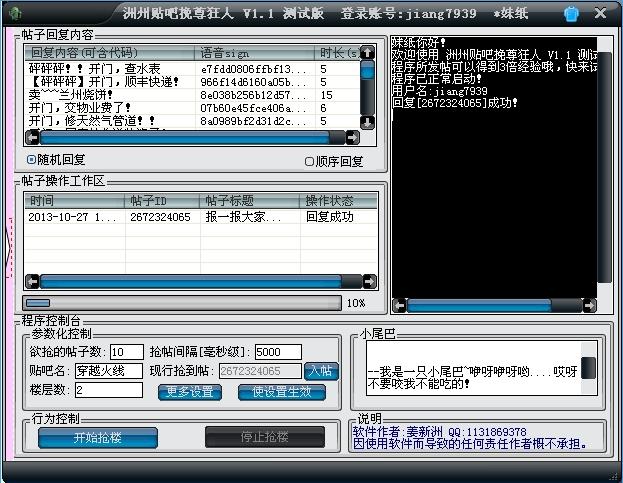Click scroll-up arrow of reply content list

367,52
